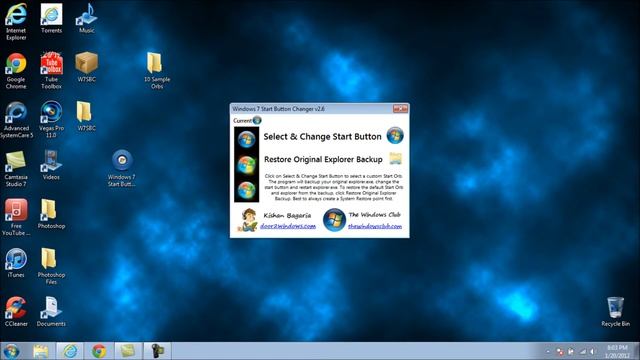Viewport: 640px width, 360px height.
Task: Select the Vegas Pro 11.0 shortcut
Action: 51,120
